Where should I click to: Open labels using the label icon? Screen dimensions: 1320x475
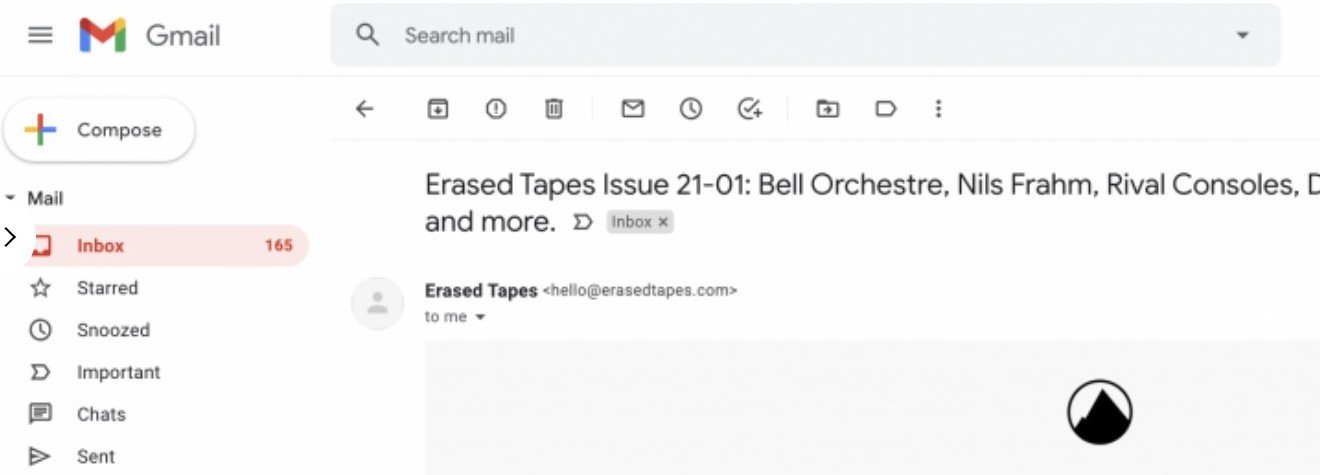[886, 109]
